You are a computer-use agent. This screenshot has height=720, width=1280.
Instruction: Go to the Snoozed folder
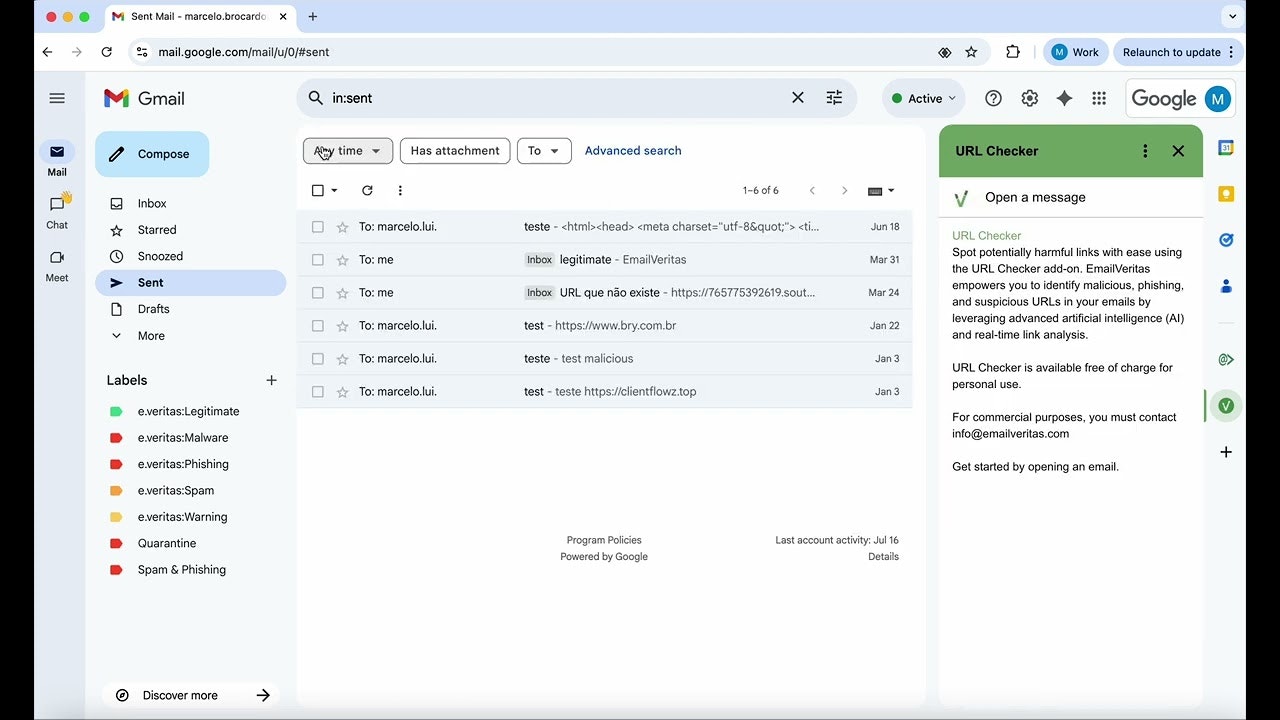[x=160, y=256]
